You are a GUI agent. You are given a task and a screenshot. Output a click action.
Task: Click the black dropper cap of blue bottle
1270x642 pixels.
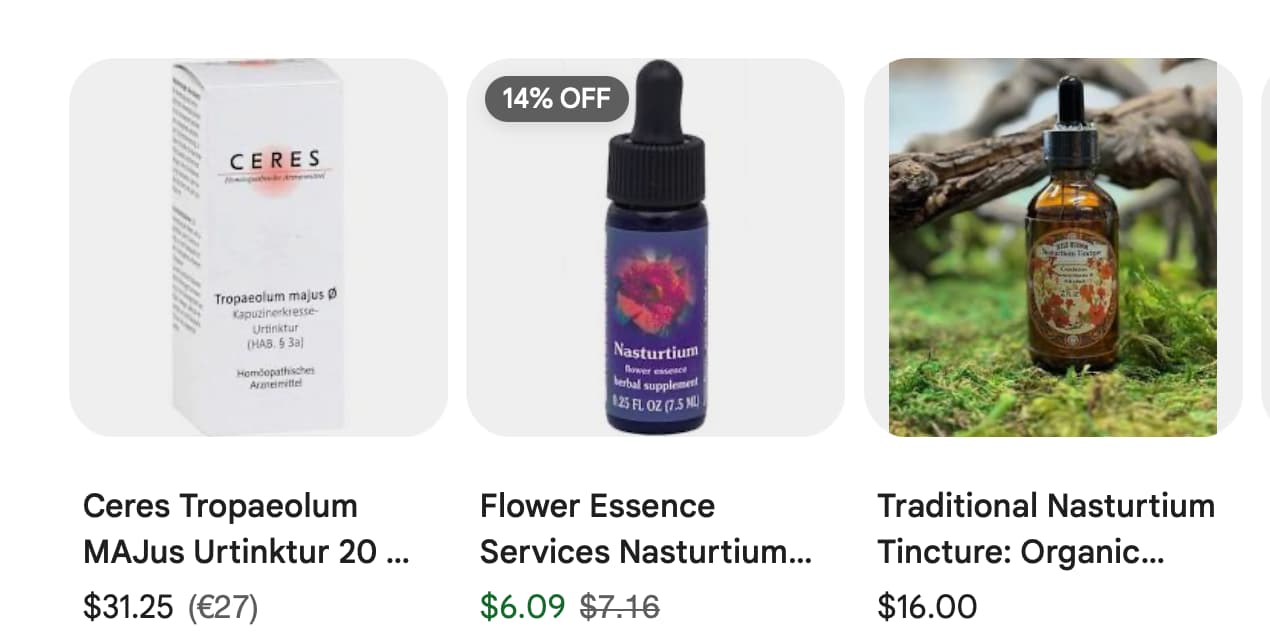(656, 133)
